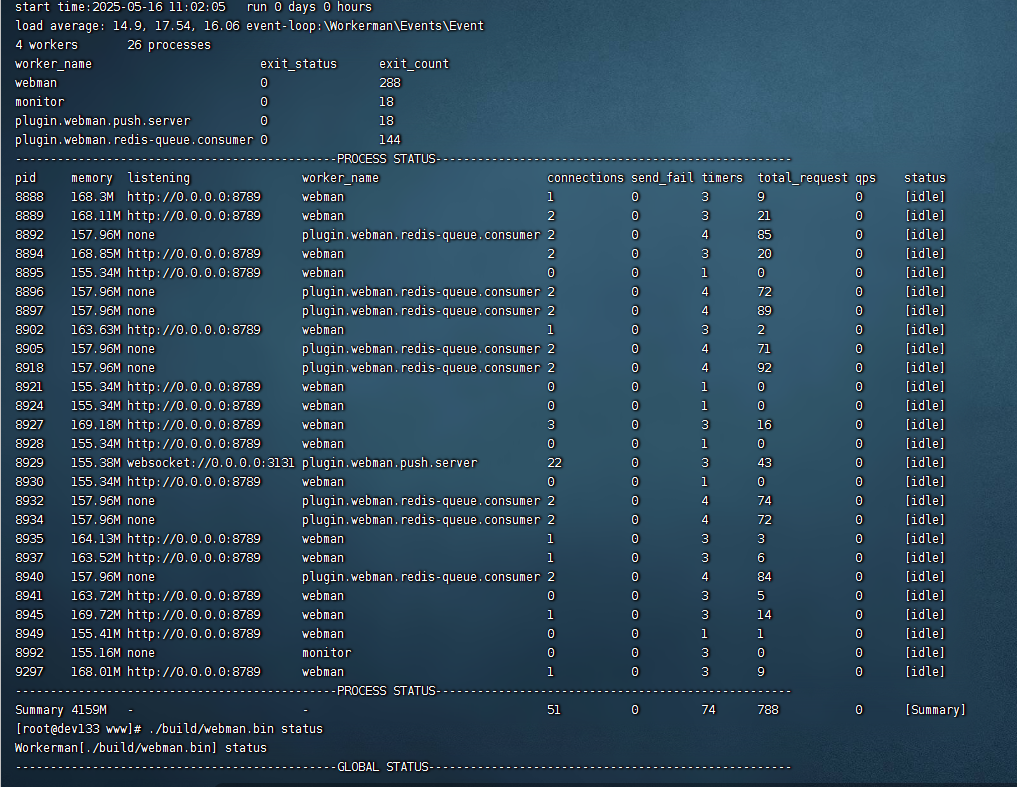Click total_request 89 in pid 8897 row
Screen dimensions: 1017x787
click(x=765, y=311)
